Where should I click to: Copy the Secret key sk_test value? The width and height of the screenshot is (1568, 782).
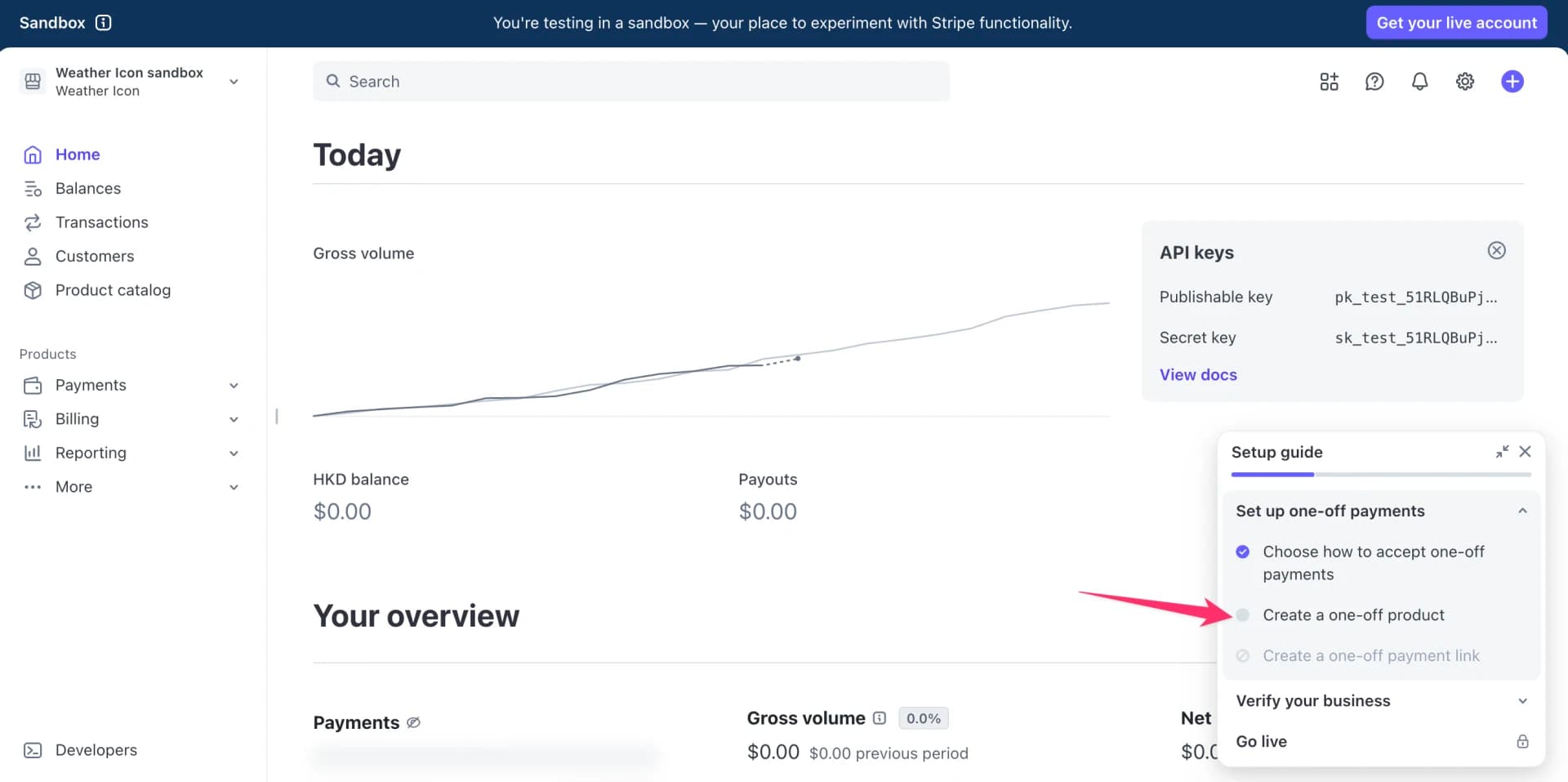pos(1415,338)
